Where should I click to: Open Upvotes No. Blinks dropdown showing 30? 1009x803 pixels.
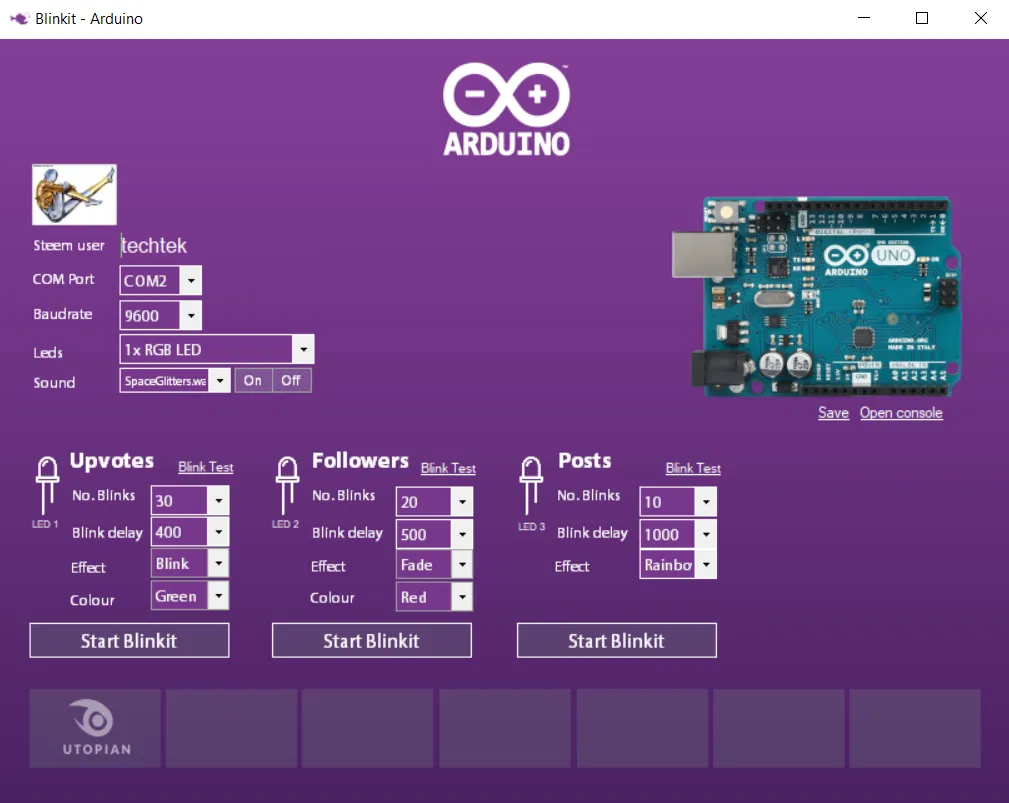point(190,501)
